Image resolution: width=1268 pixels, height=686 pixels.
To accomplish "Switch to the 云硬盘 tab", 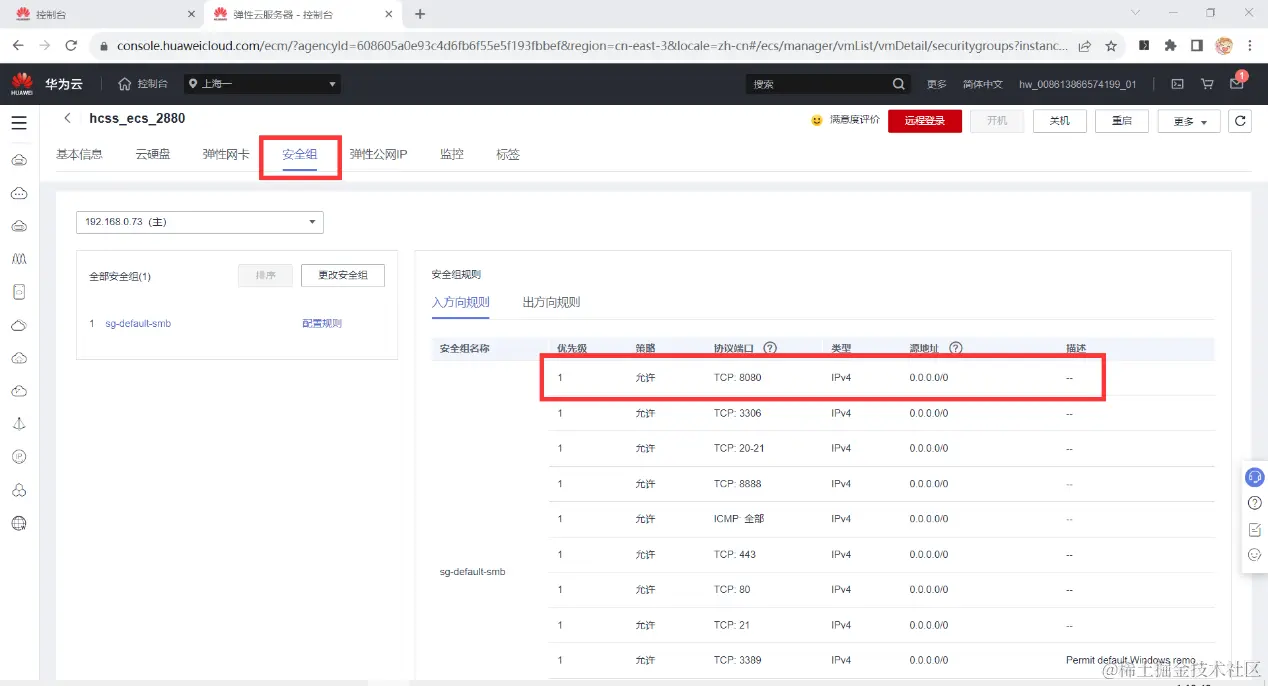I will point(153,155).
